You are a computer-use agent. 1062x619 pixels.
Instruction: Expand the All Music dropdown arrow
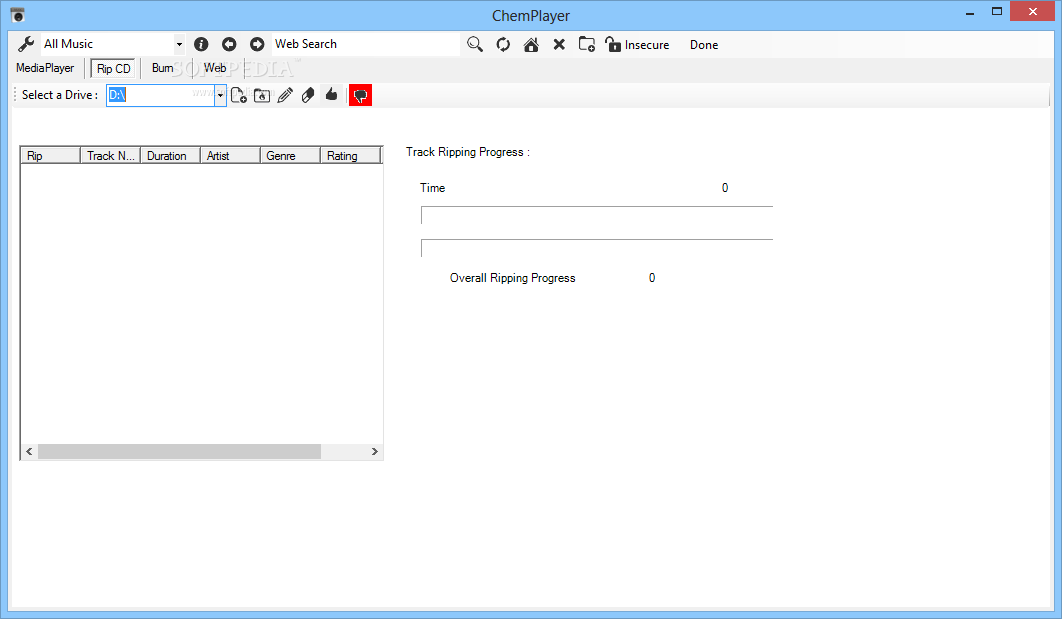[x=179, y=45]
